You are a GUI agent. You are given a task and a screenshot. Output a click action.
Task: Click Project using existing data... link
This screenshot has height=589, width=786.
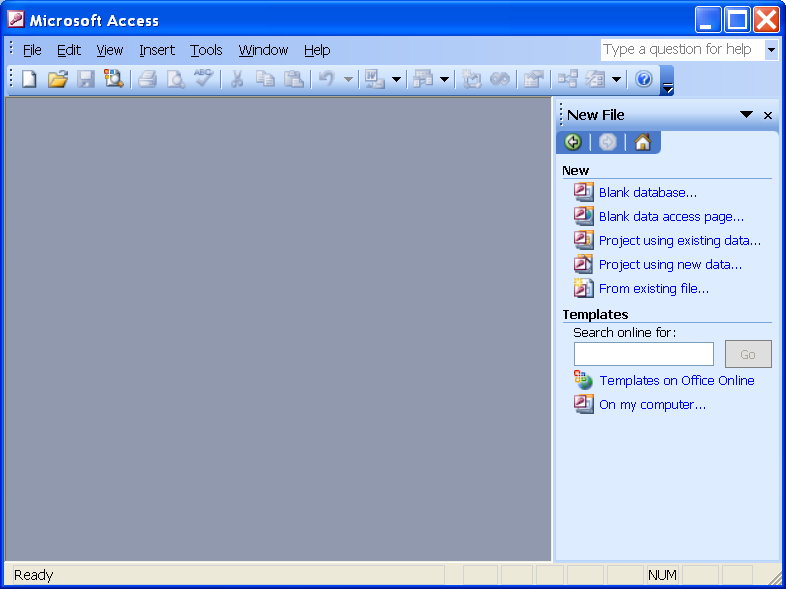pos(680,241)
